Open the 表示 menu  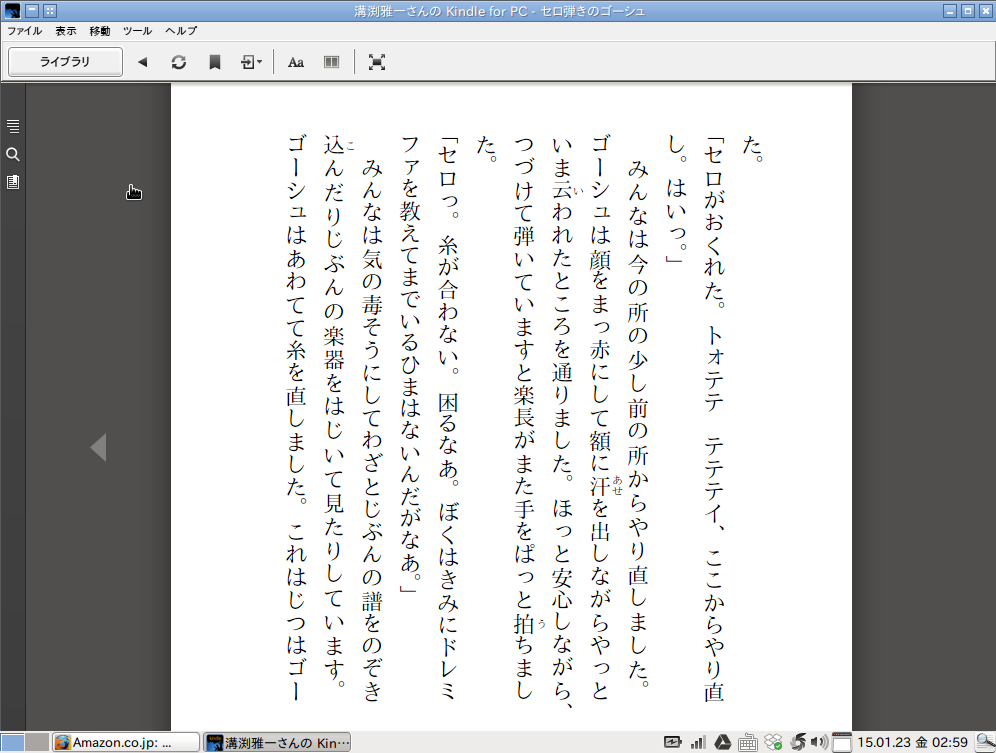[x=65, y=31]
